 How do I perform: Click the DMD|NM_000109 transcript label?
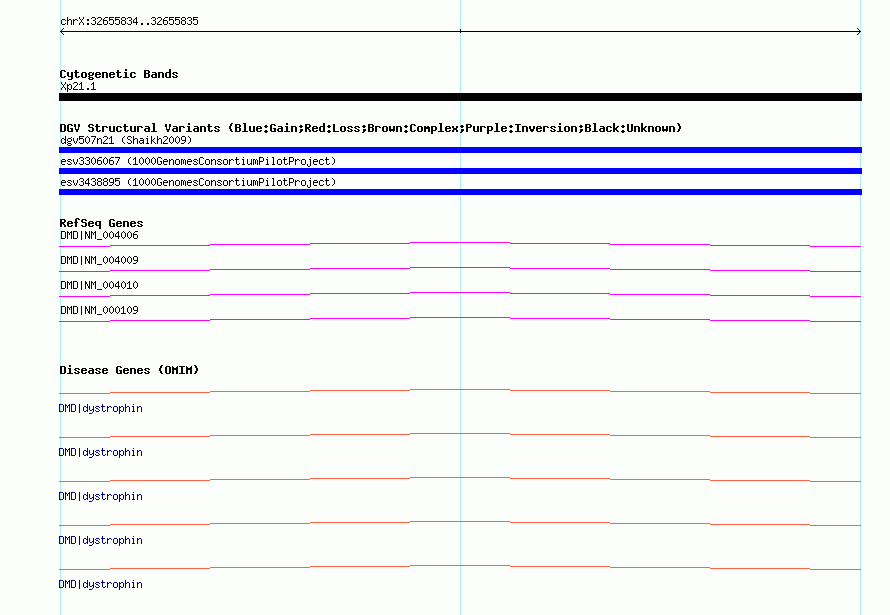99,310
